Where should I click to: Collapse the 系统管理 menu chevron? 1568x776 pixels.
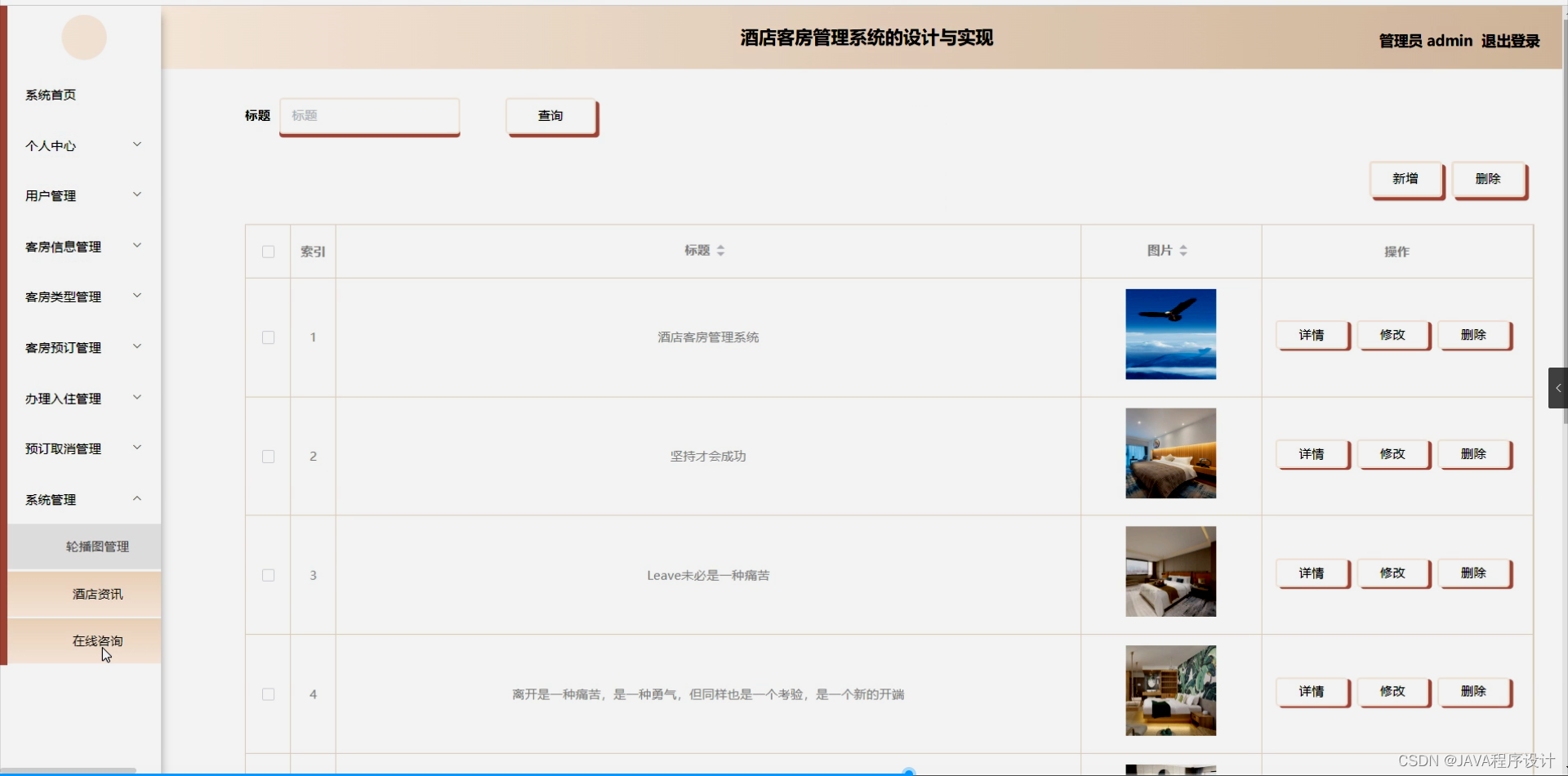(137, 498)
